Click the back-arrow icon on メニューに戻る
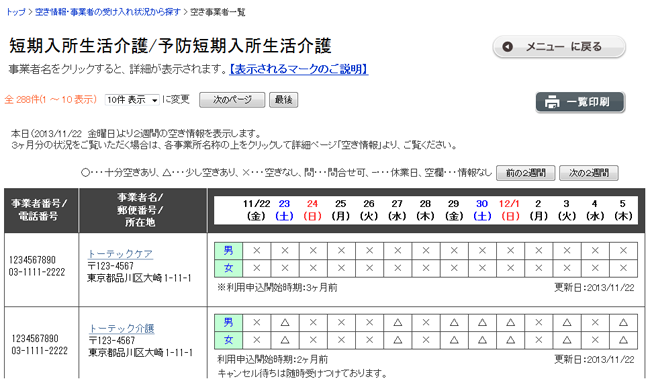The height and width of the screenshot is (379, 650). coord(508,47)
